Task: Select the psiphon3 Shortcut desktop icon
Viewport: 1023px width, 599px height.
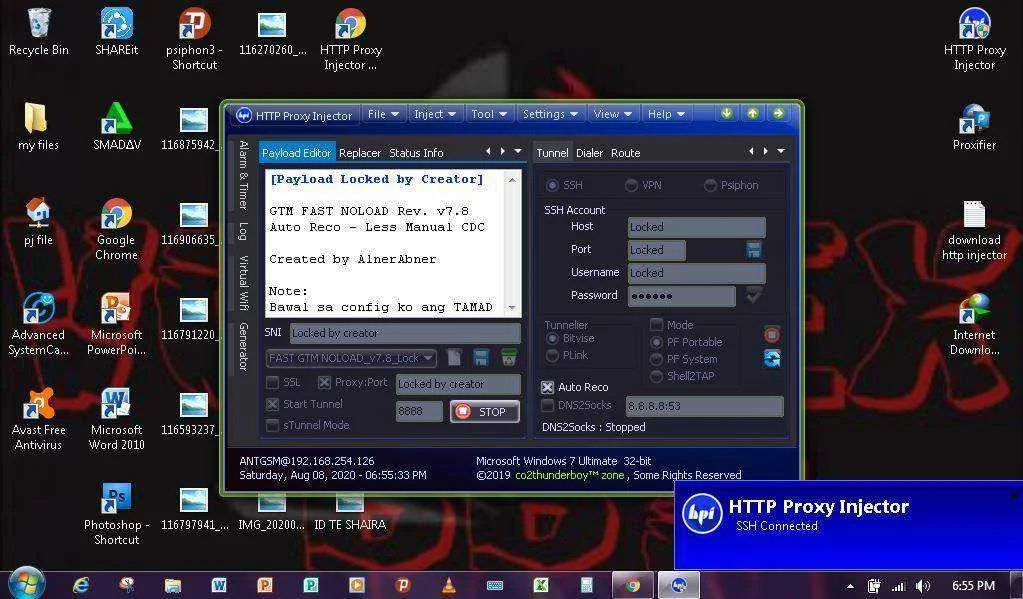Action: coord(194,38)
